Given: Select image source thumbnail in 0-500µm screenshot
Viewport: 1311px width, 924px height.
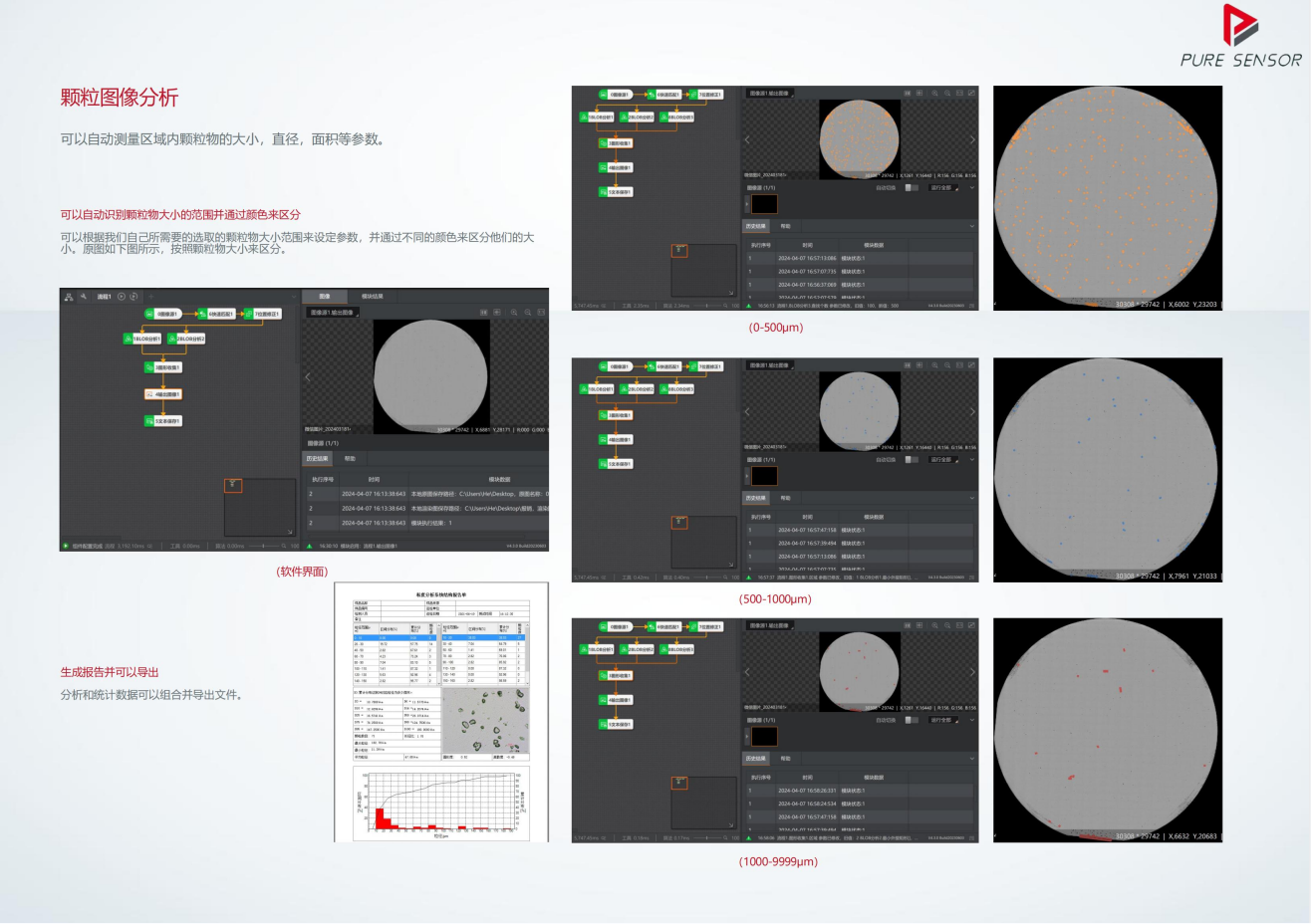Looking at the screenshot, I should 764,204.
